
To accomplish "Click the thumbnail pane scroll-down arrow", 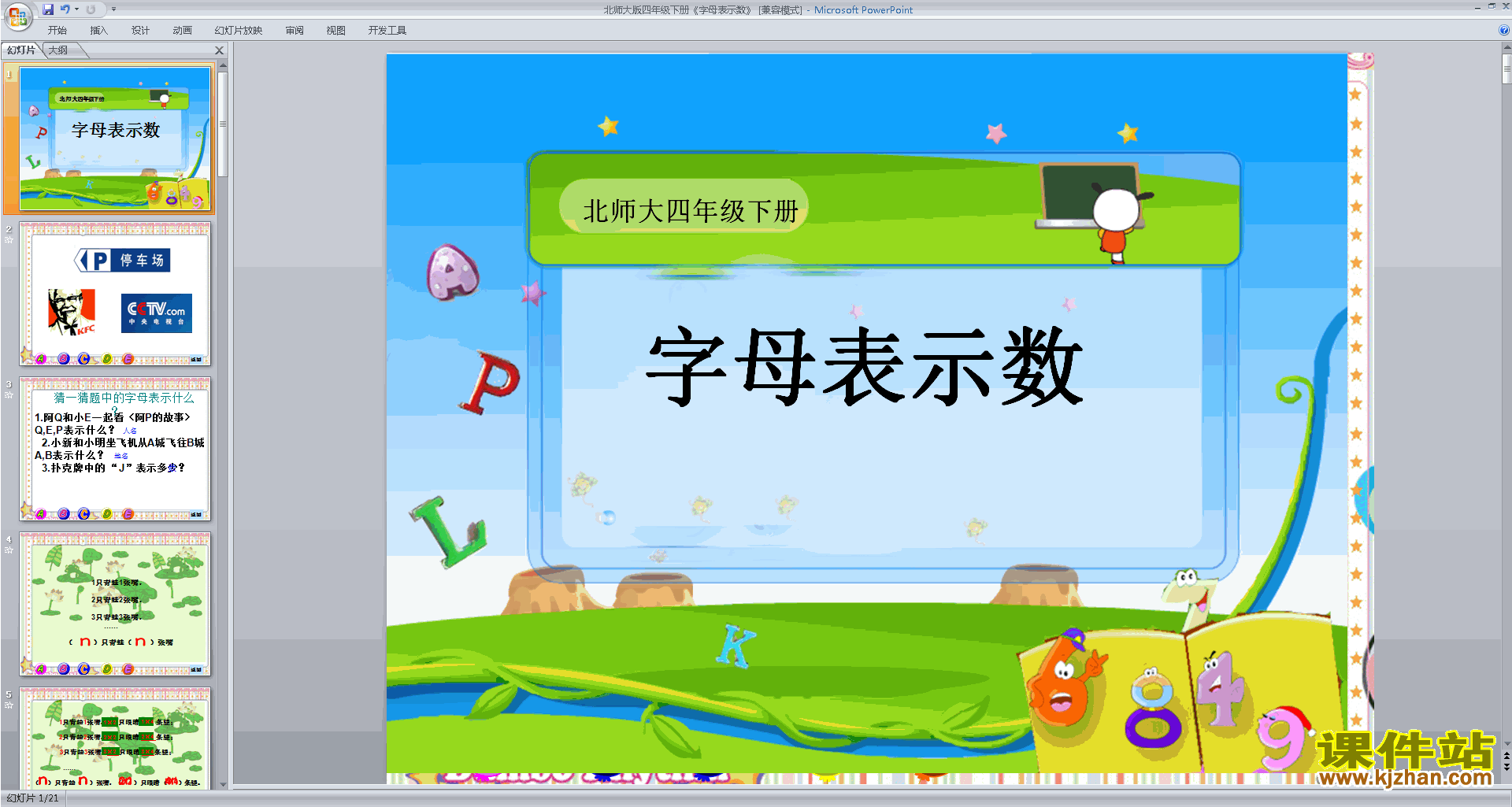I will [x=223, y=784].
